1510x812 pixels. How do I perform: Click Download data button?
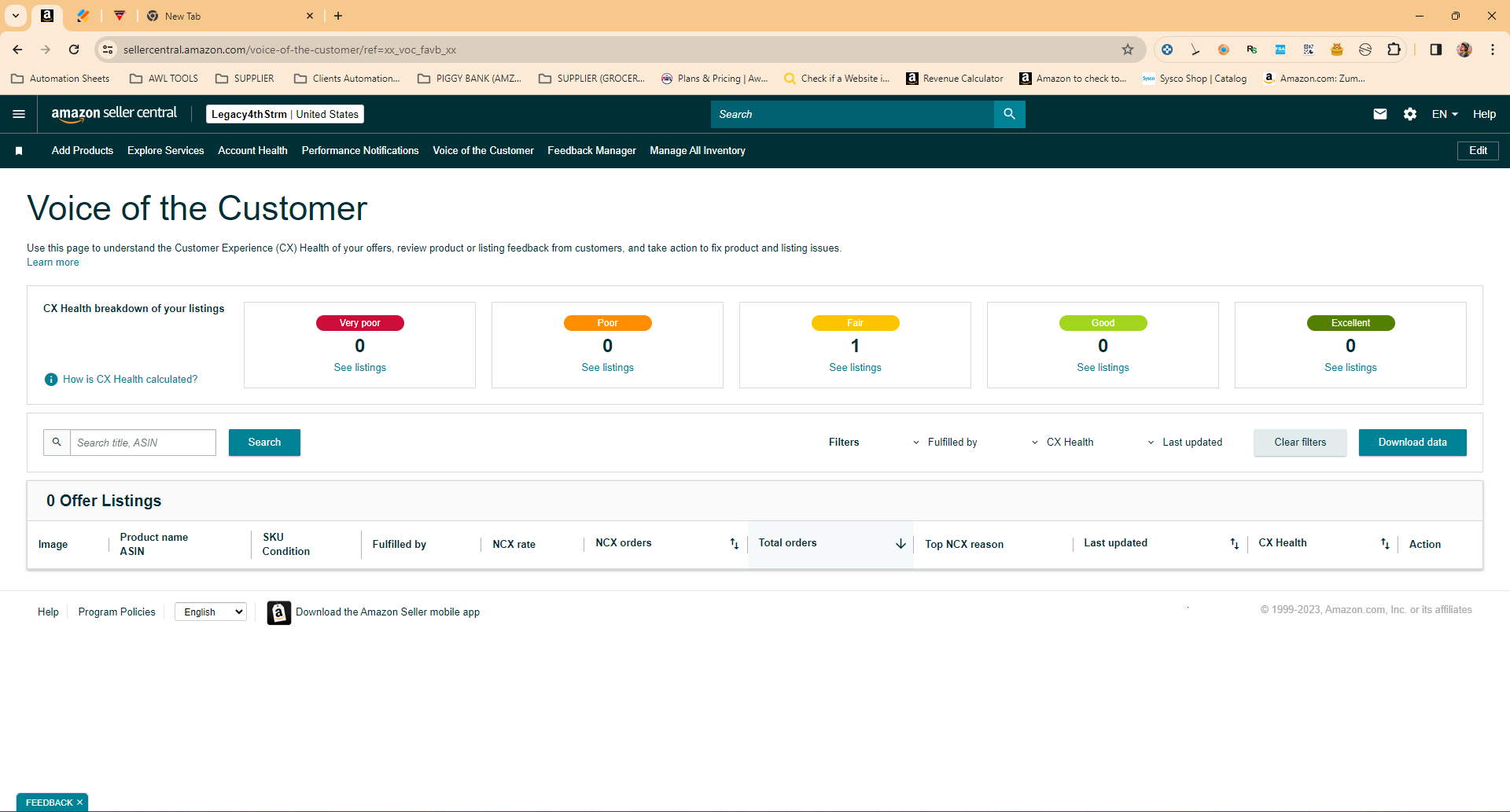[1412, 443]
